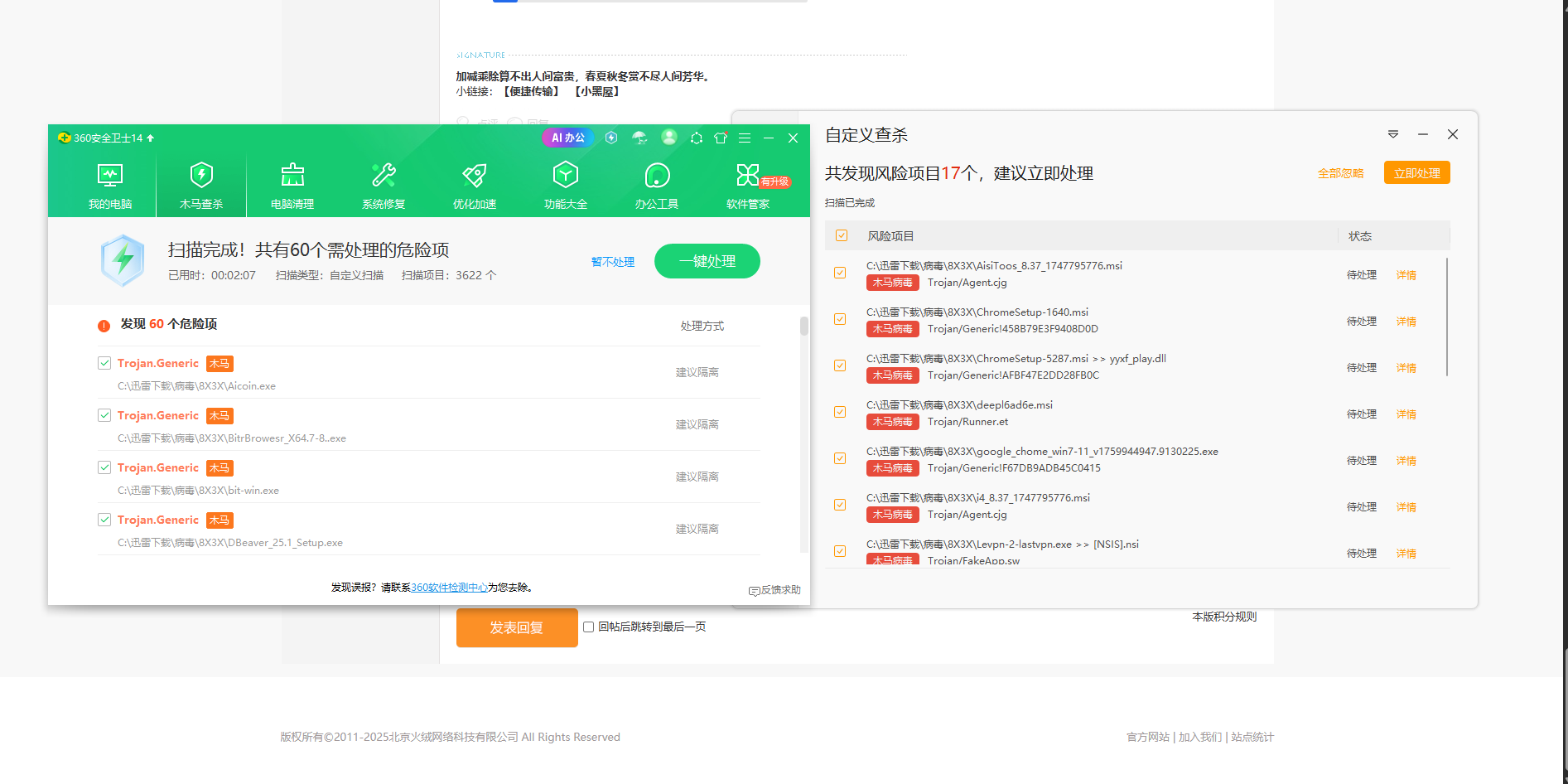Click 建议隔离 for DBeaver row
The width and height of the screenshot is (1568, 784).
697,530
